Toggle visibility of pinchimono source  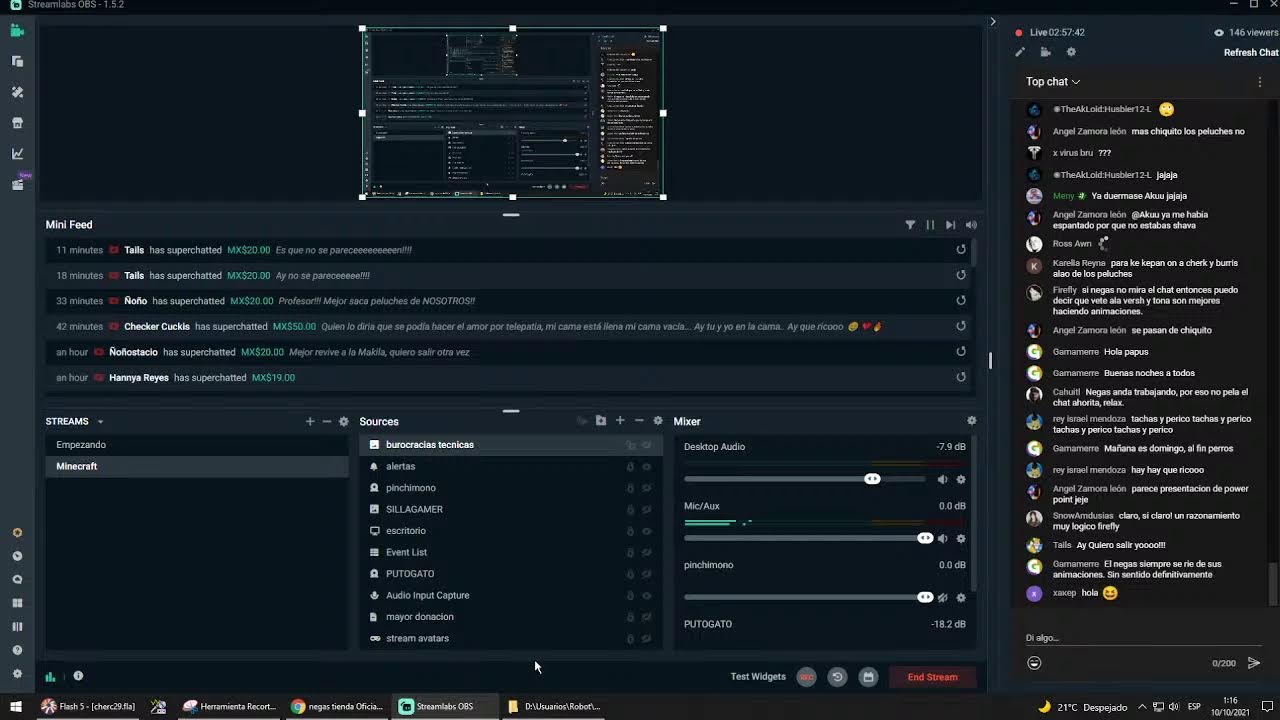click(x=647, y=488)
